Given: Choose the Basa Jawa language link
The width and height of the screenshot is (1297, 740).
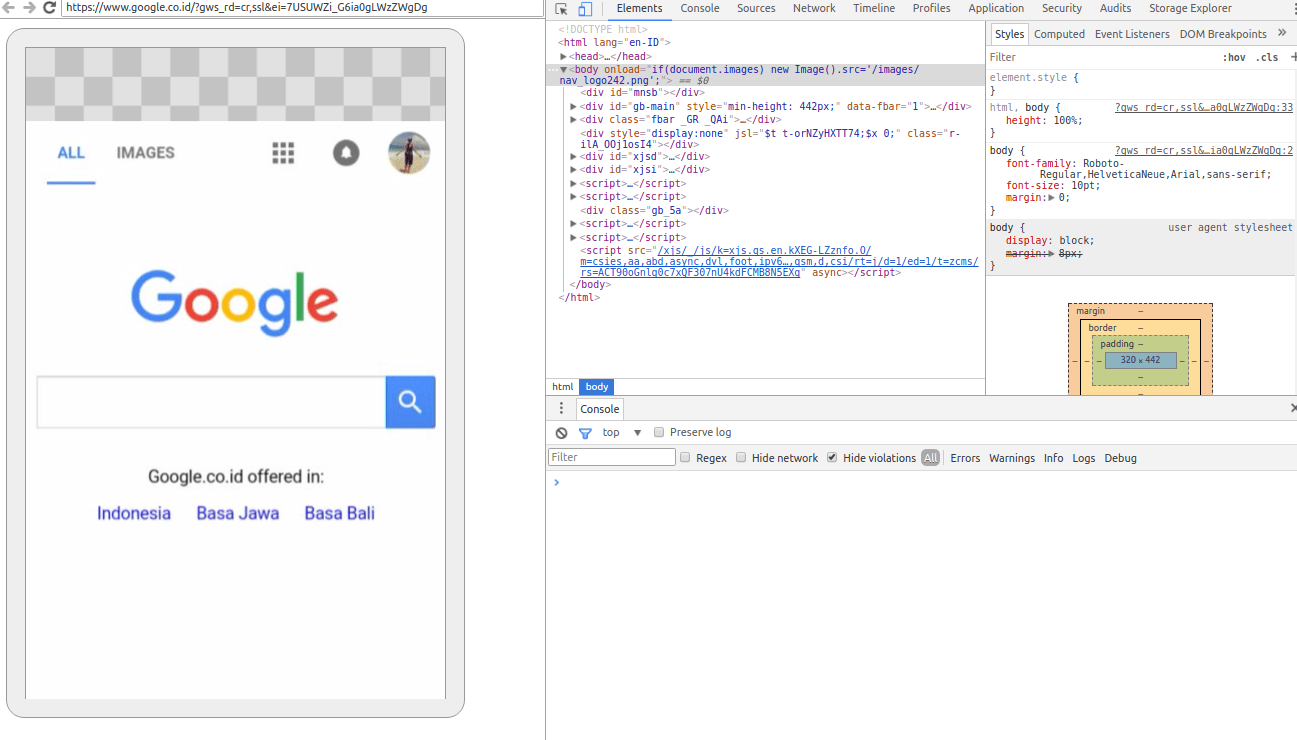Looking at the screenshot, I should [238, 513].
